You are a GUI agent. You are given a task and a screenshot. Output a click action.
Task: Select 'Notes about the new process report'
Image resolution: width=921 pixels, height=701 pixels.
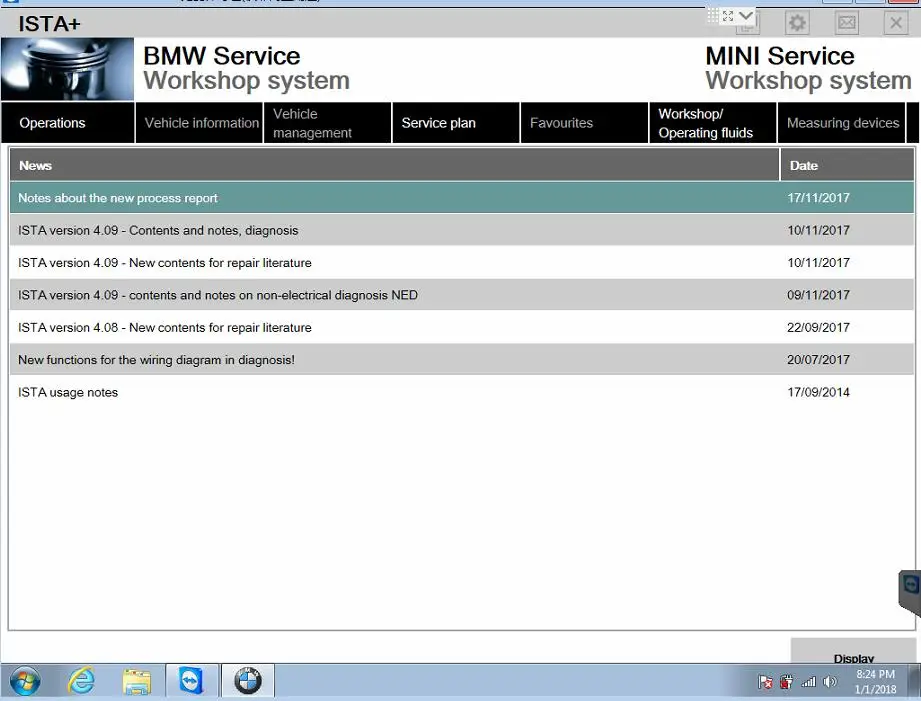(462, 198)
